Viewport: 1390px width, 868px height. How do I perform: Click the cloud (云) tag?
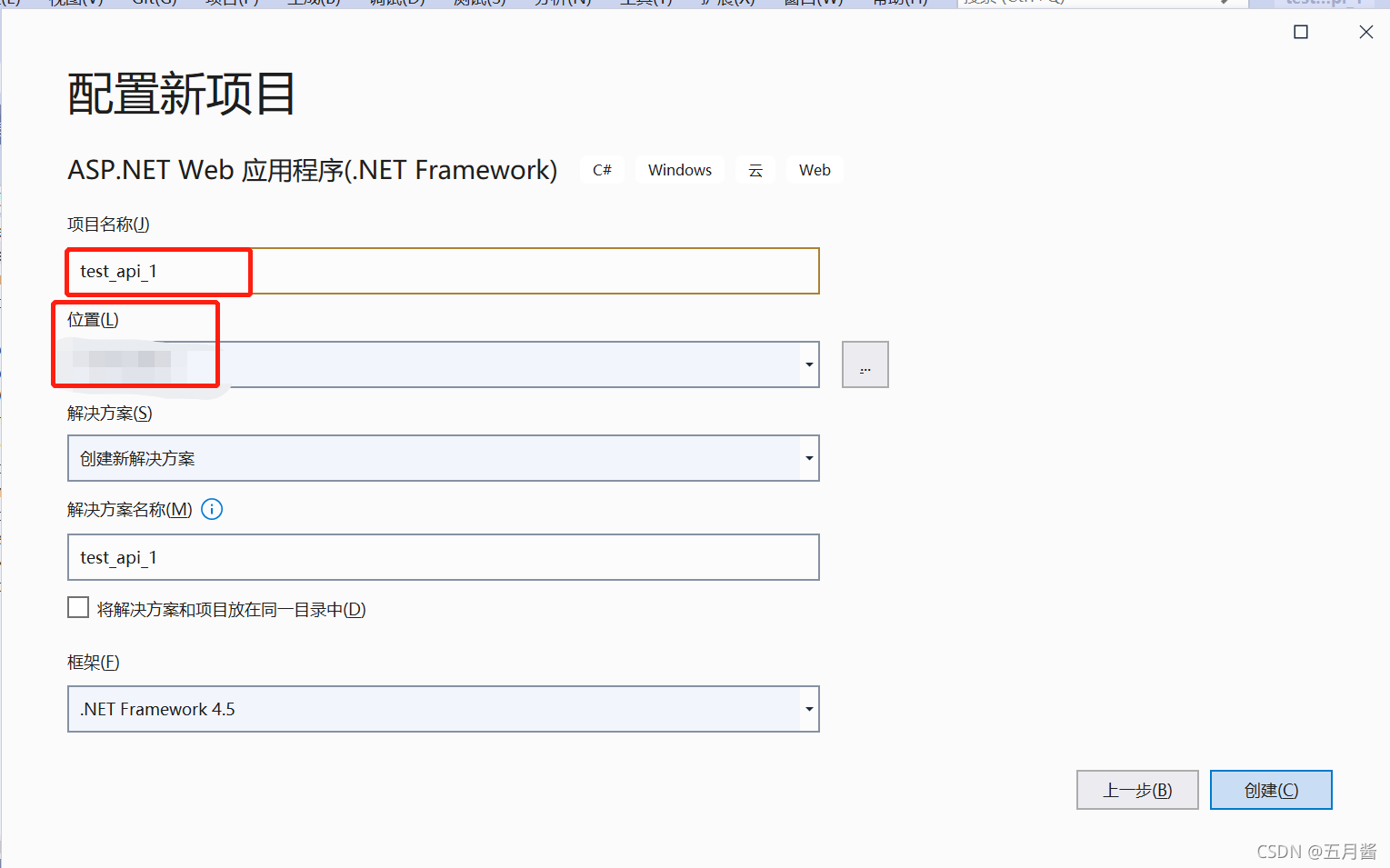pyautogui.click(x=755, y=170)
